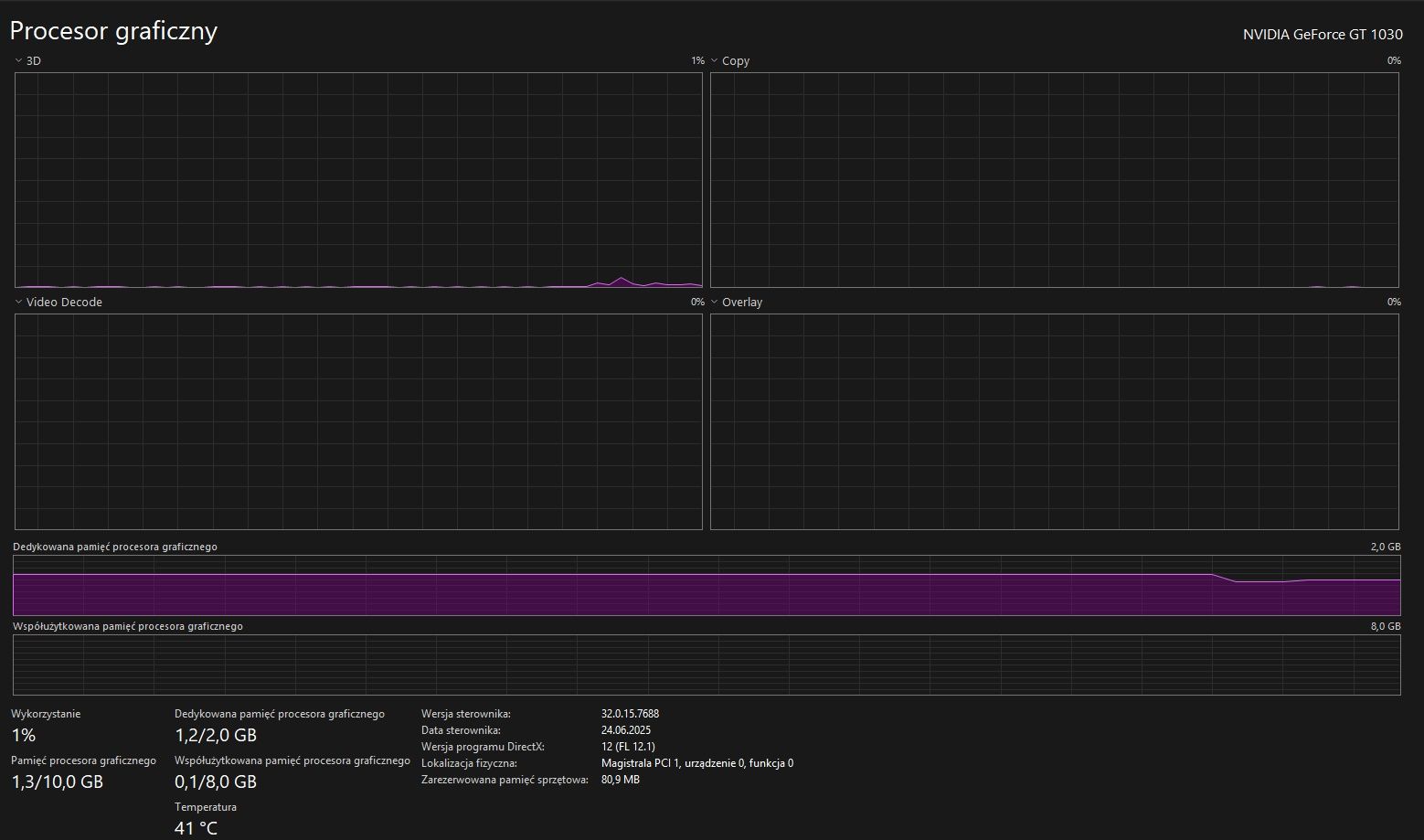Click the "Zarezerwowana pamięć sprzętowa:" label
This screenshot has height=840, width=1424.
click(x=505, y=780)
